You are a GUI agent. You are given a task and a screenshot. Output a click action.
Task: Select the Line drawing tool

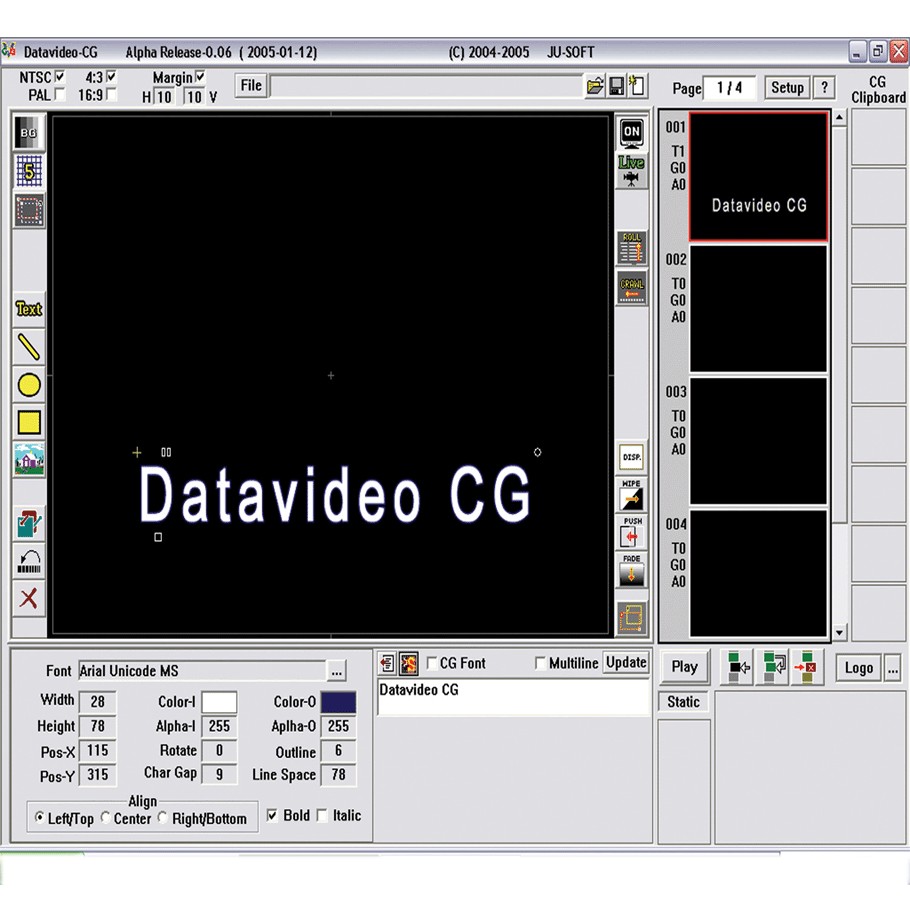pos(27,347)
